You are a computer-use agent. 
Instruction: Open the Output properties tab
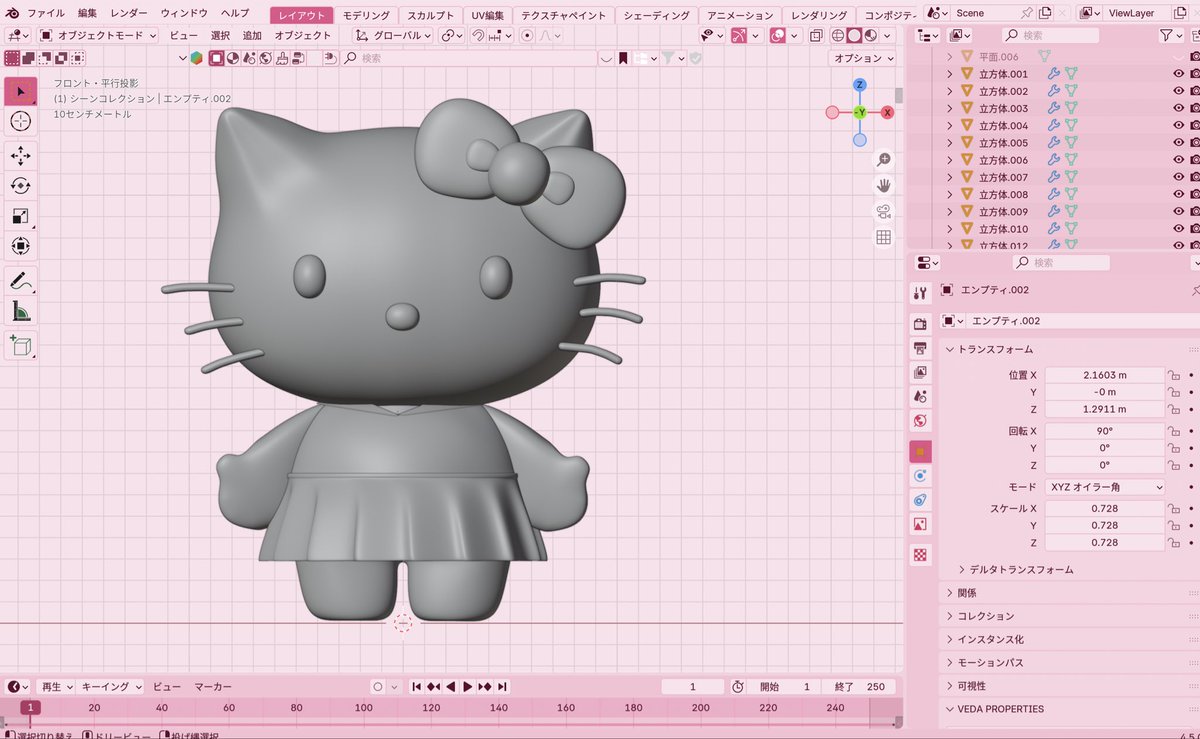[920, 348]
